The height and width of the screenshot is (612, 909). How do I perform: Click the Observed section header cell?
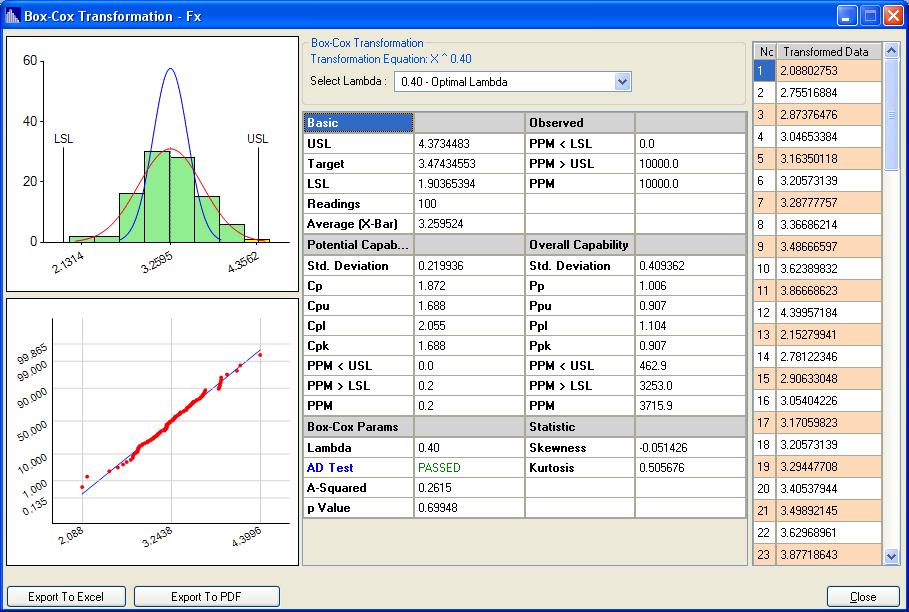click(x=579, y=123)
